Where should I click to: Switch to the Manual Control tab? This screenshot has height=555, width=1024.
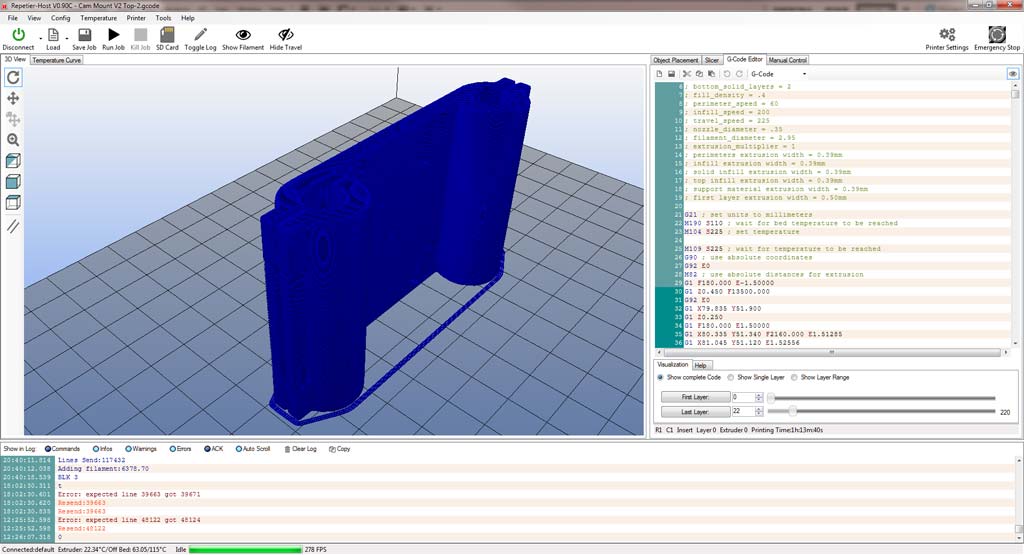[788, 60]
